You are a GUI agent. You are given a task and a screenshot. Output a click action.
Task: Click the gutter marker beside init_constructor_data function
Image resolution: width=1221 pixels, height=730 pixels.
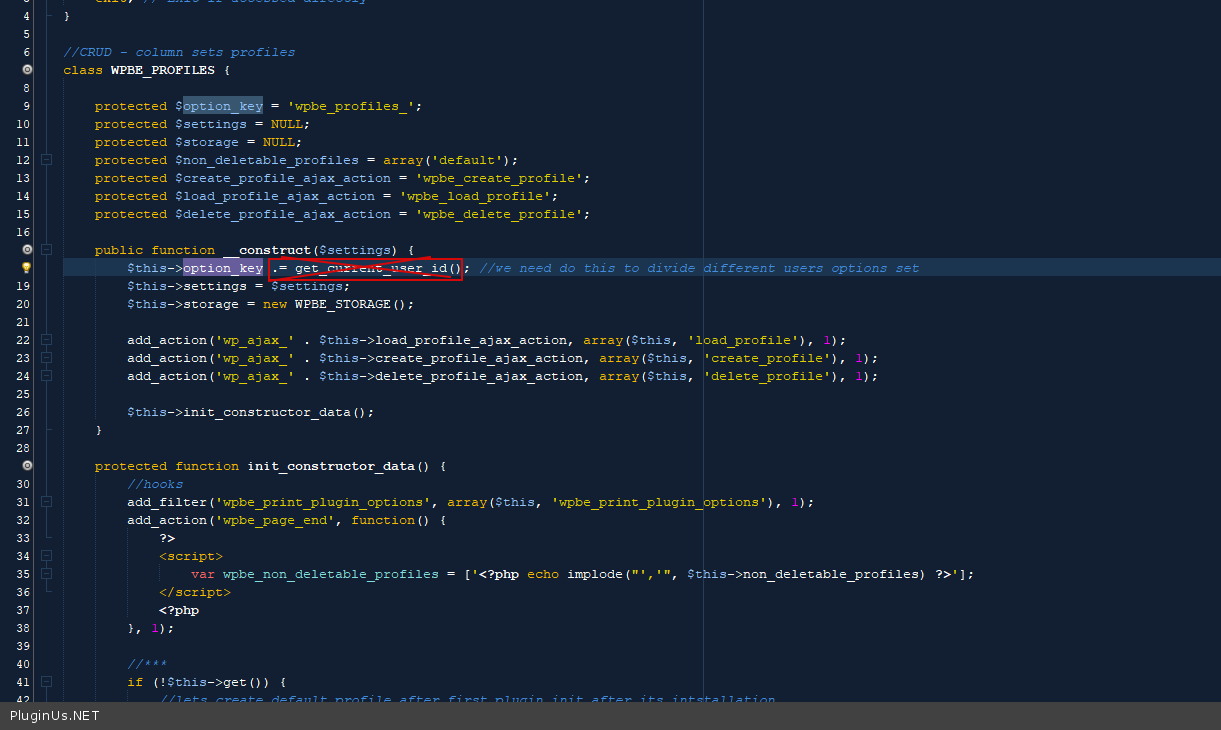coord(27,466)
